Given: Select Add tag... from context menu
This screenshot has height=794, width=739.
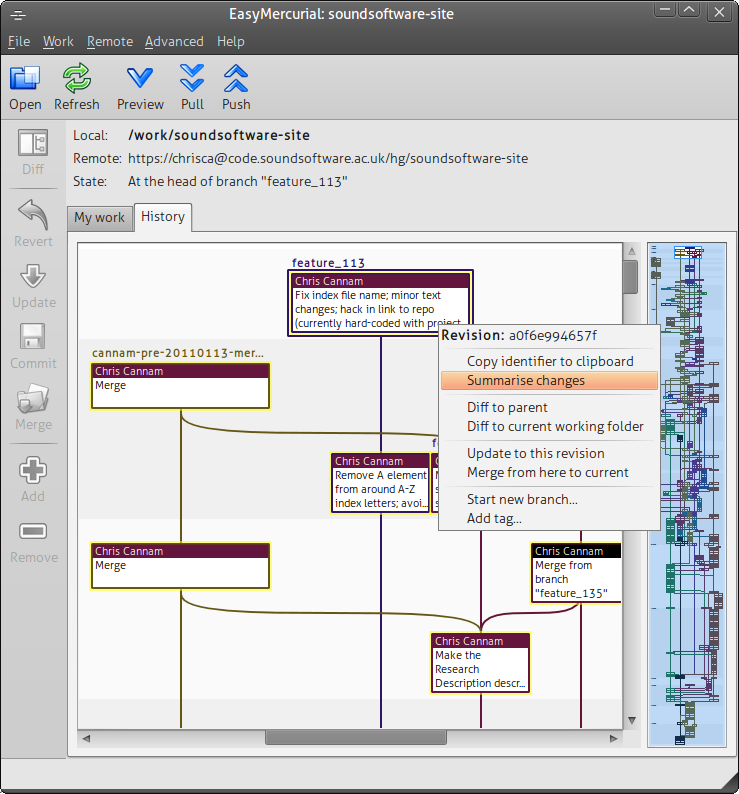Looking at the screenshot, I should [x=550, y=519].
